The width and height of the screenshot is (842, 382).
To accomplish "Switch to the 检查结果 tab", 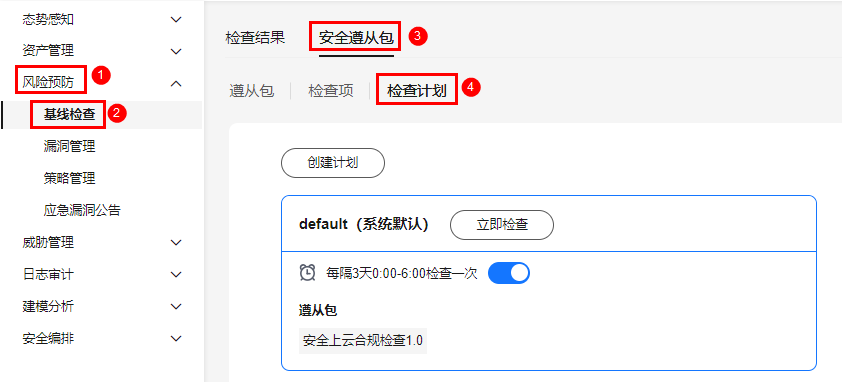I will pos(255,38).
